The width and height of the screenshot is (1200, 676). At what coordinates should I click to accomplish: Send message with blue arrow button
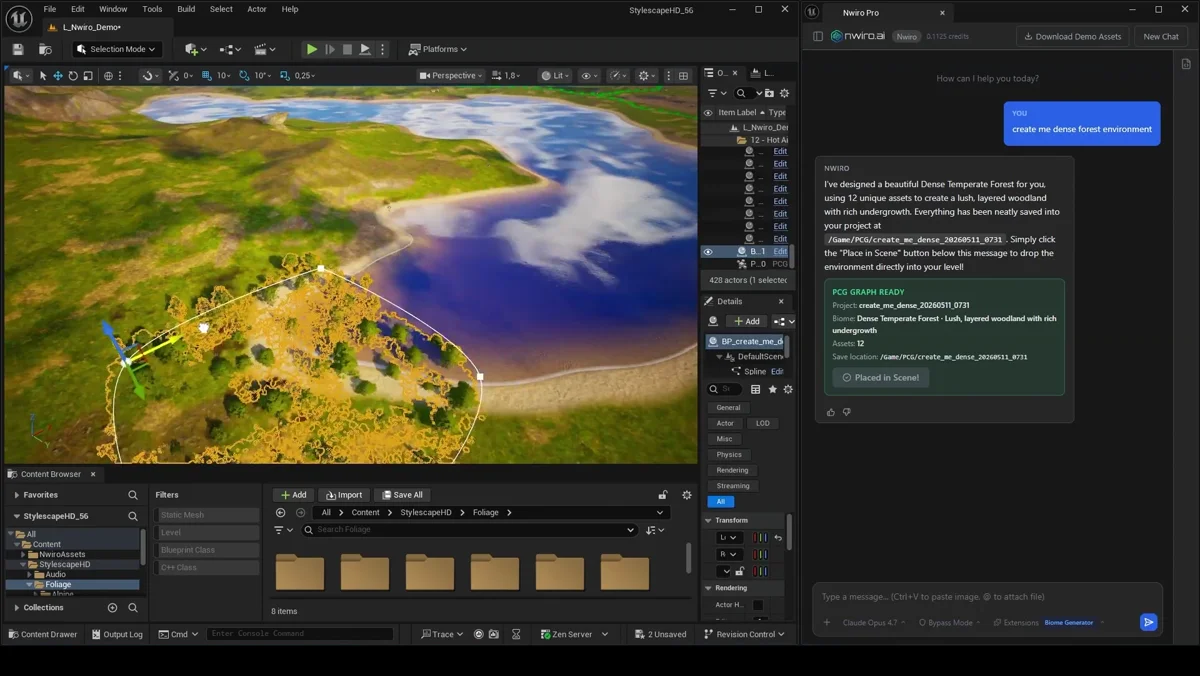coord(1148,622)
